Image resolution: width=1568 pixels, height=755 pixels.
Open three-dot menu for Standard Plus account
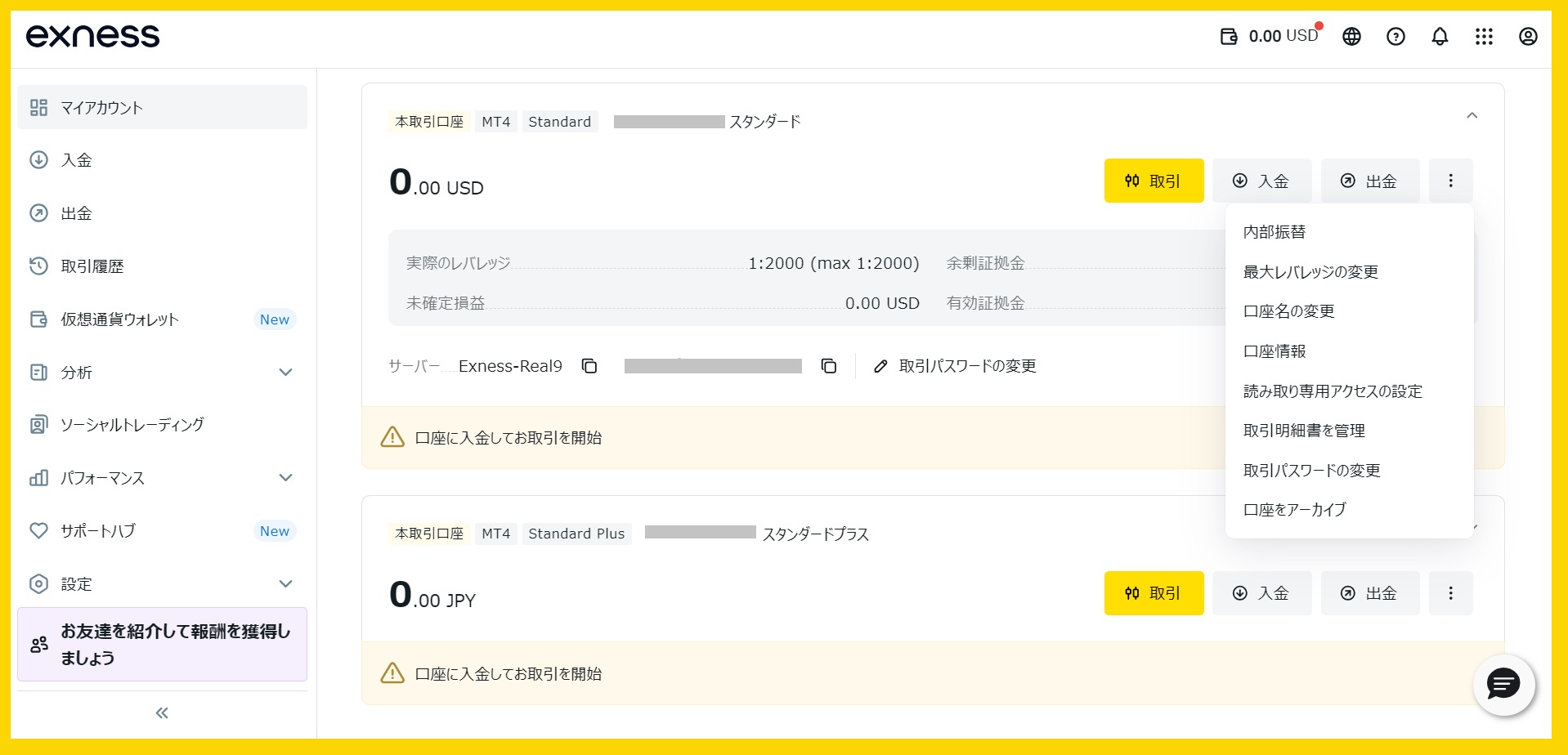(x=1450, y=593)
